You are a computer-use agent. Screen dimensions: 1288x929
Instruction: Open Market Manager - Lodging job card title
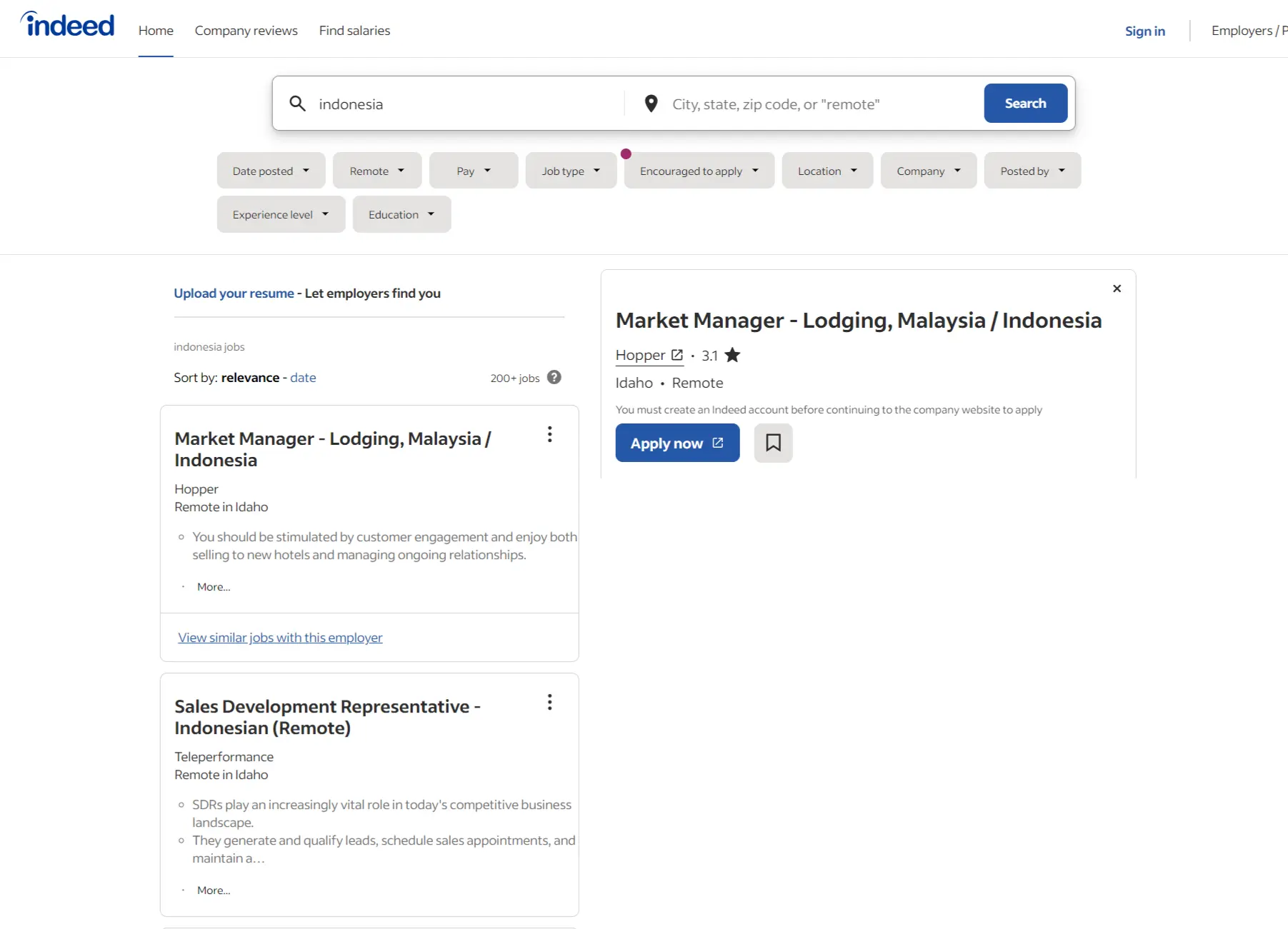click(332, 449)
